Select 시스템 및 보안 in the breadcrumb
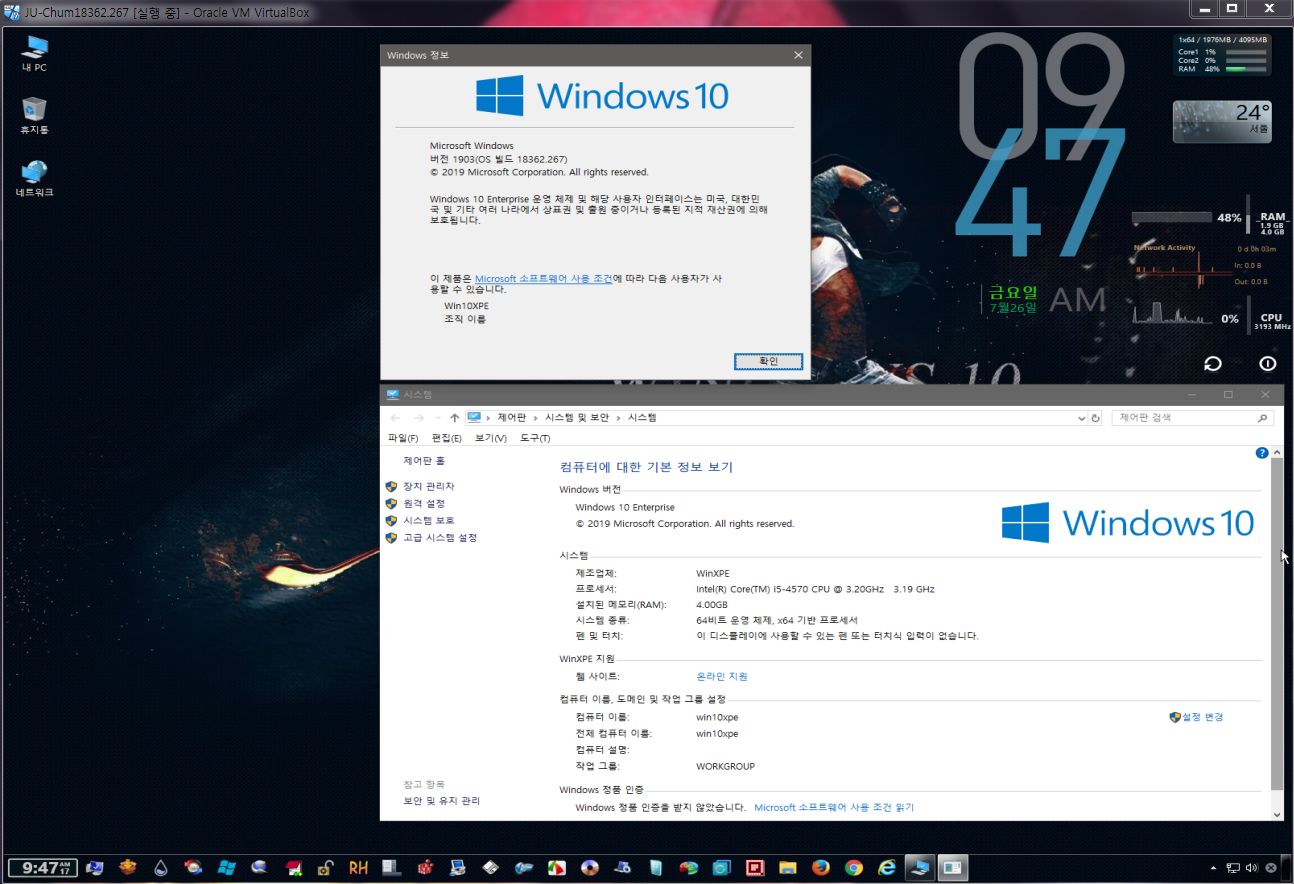 tap(576, 418)
